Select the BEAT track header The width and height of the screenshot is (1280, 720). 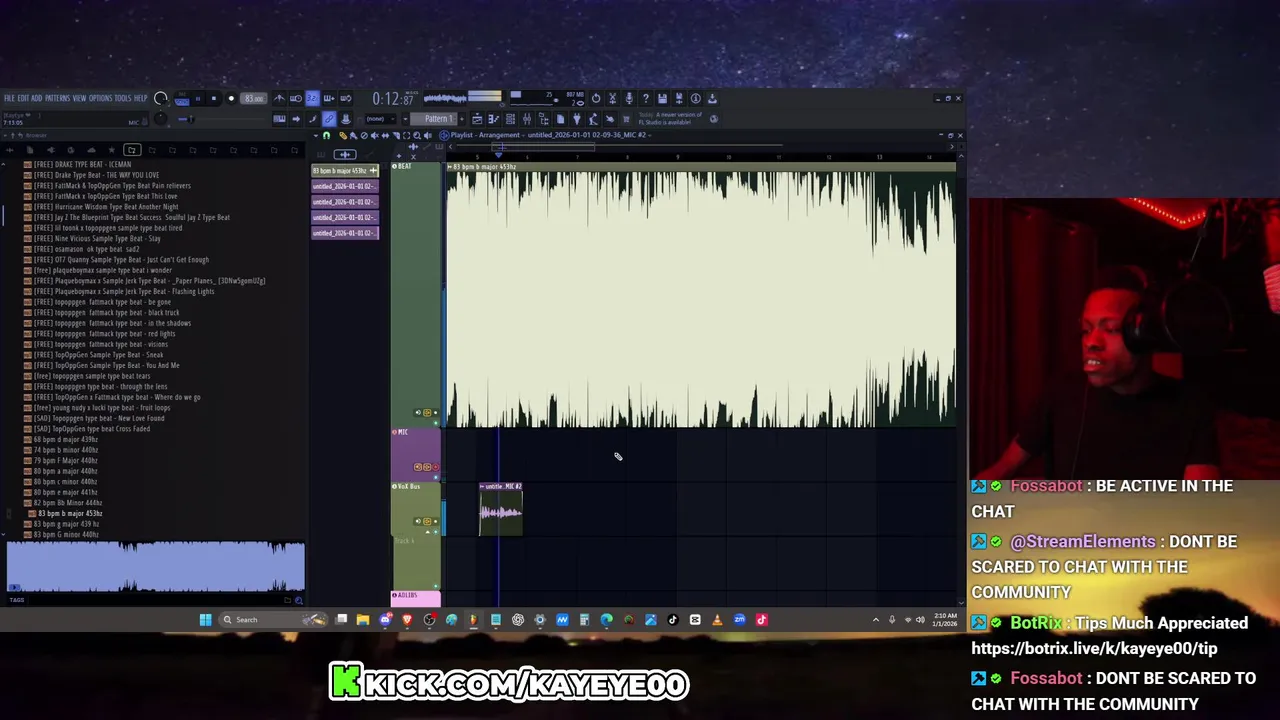click(416, 295)
